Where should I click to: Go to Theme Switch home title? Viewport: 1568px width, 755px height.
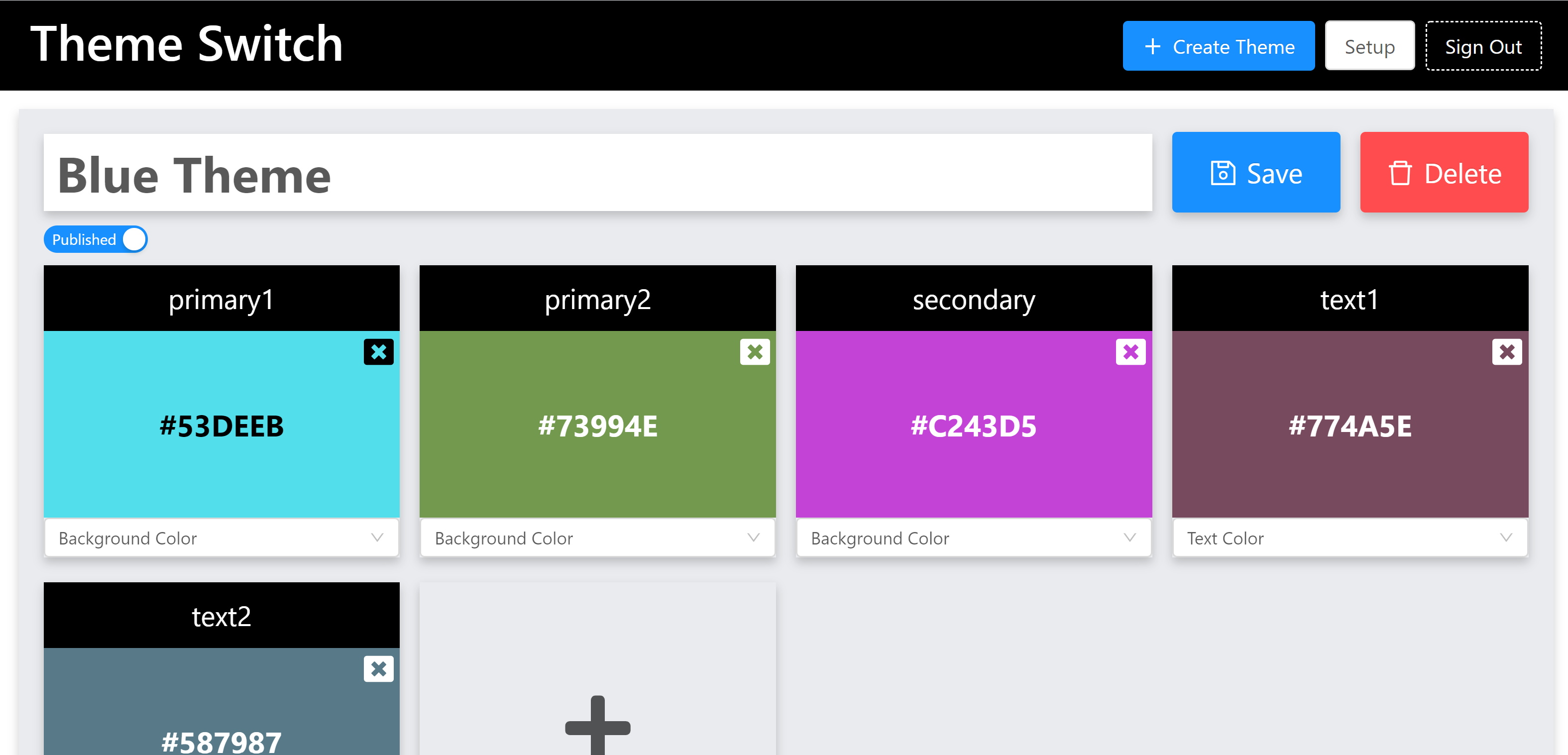[186, 44]
